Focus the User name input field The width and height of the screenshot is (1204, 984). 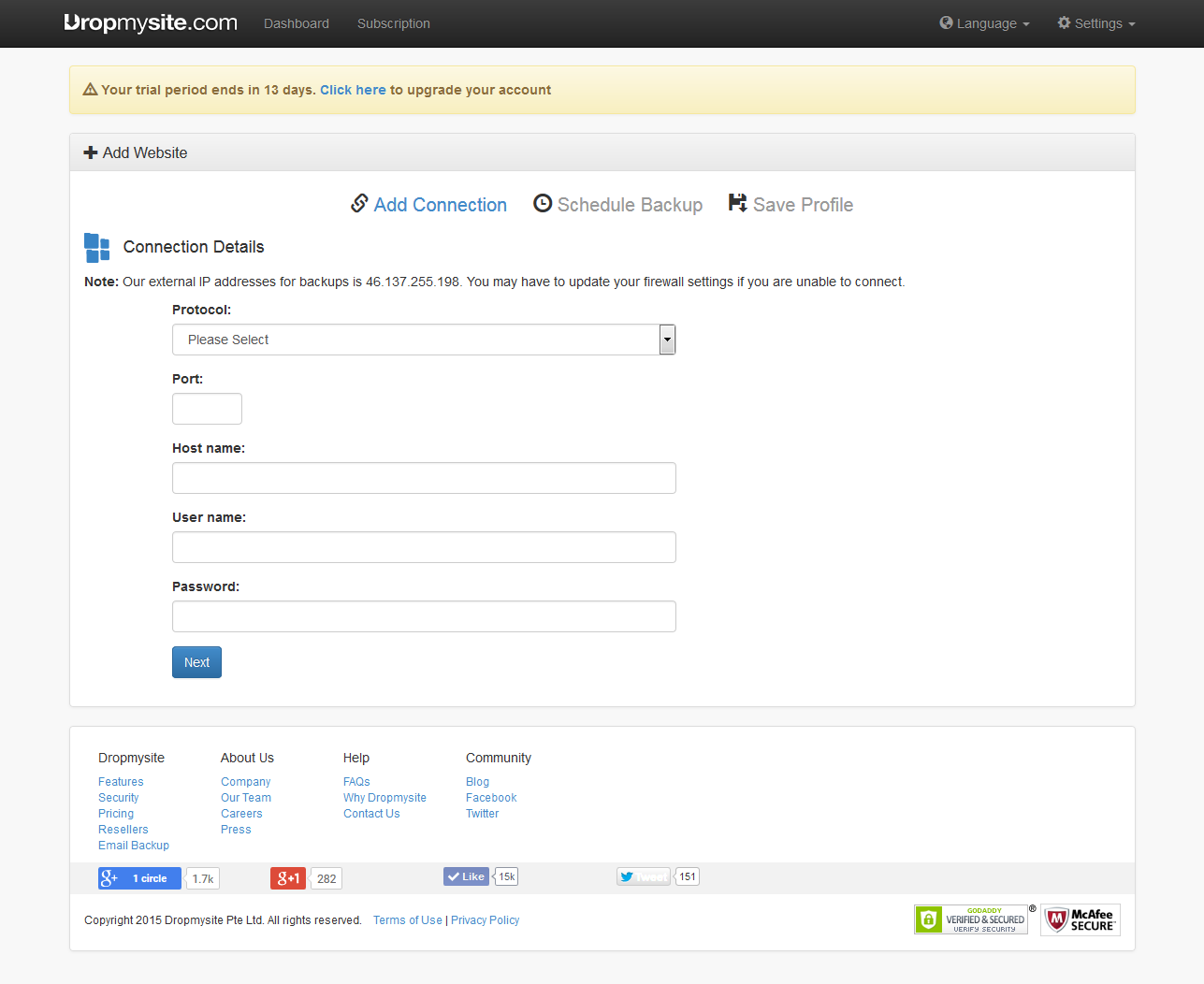click(x=424, y=547)
